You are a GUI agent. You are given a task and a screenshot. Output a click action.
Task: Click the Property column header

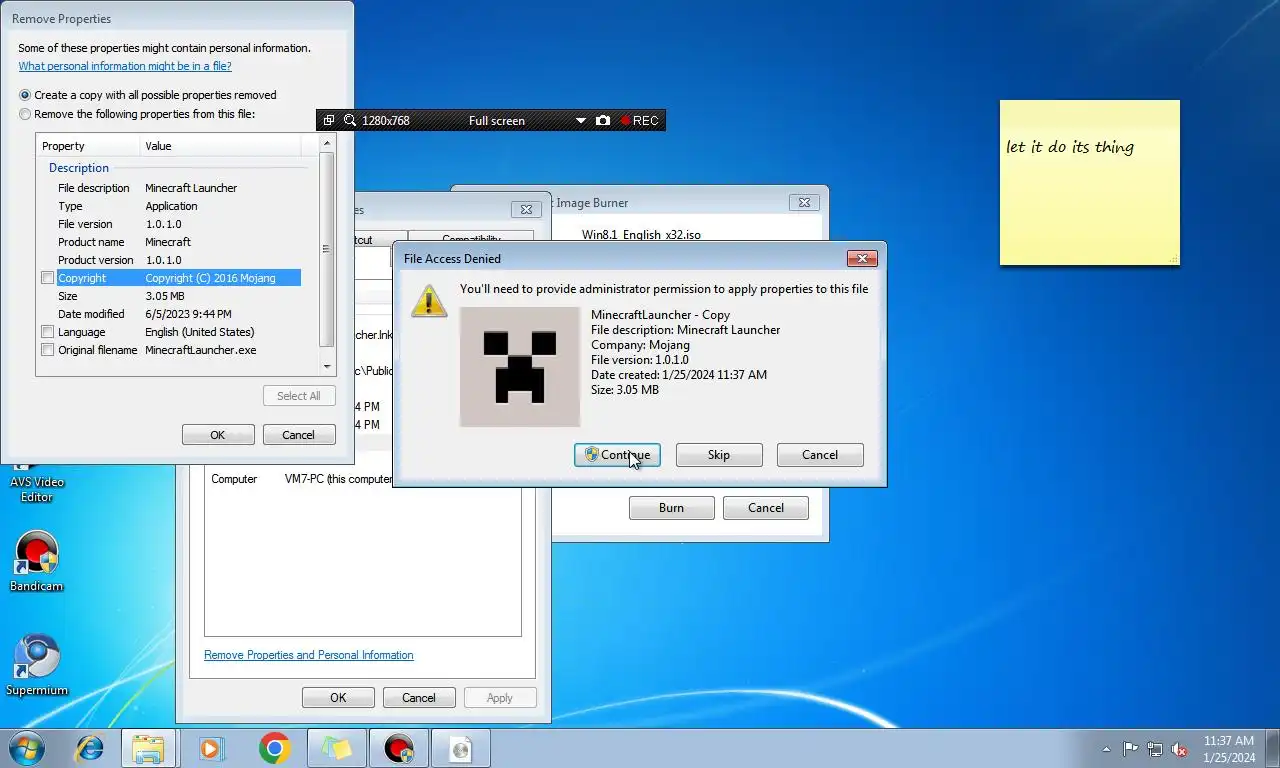pyautogui.click(x=88, y=146)
